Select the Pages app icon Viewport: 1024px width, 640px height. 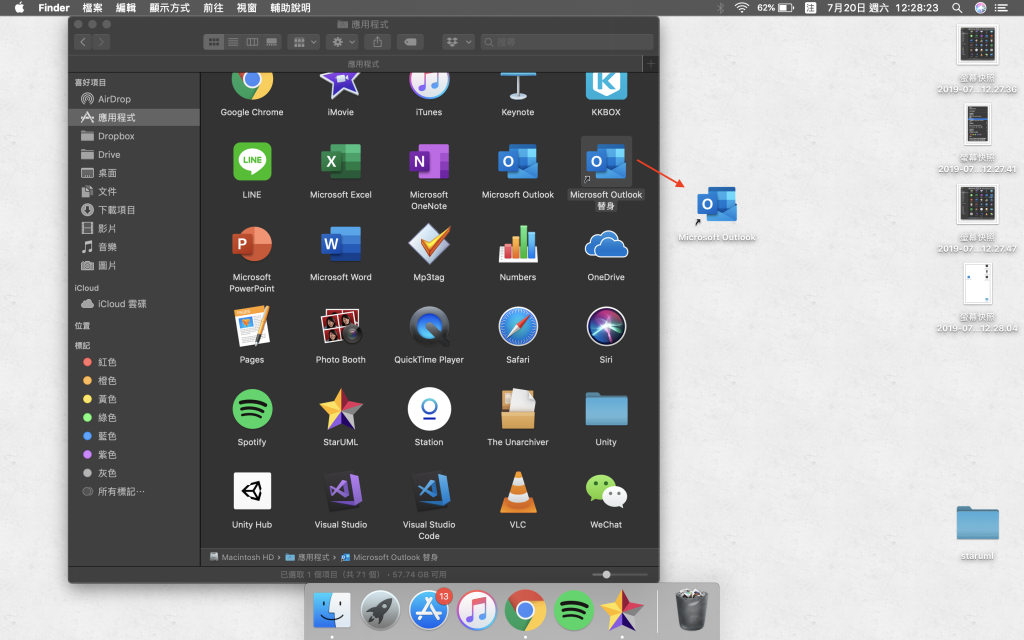click(252, 327)
